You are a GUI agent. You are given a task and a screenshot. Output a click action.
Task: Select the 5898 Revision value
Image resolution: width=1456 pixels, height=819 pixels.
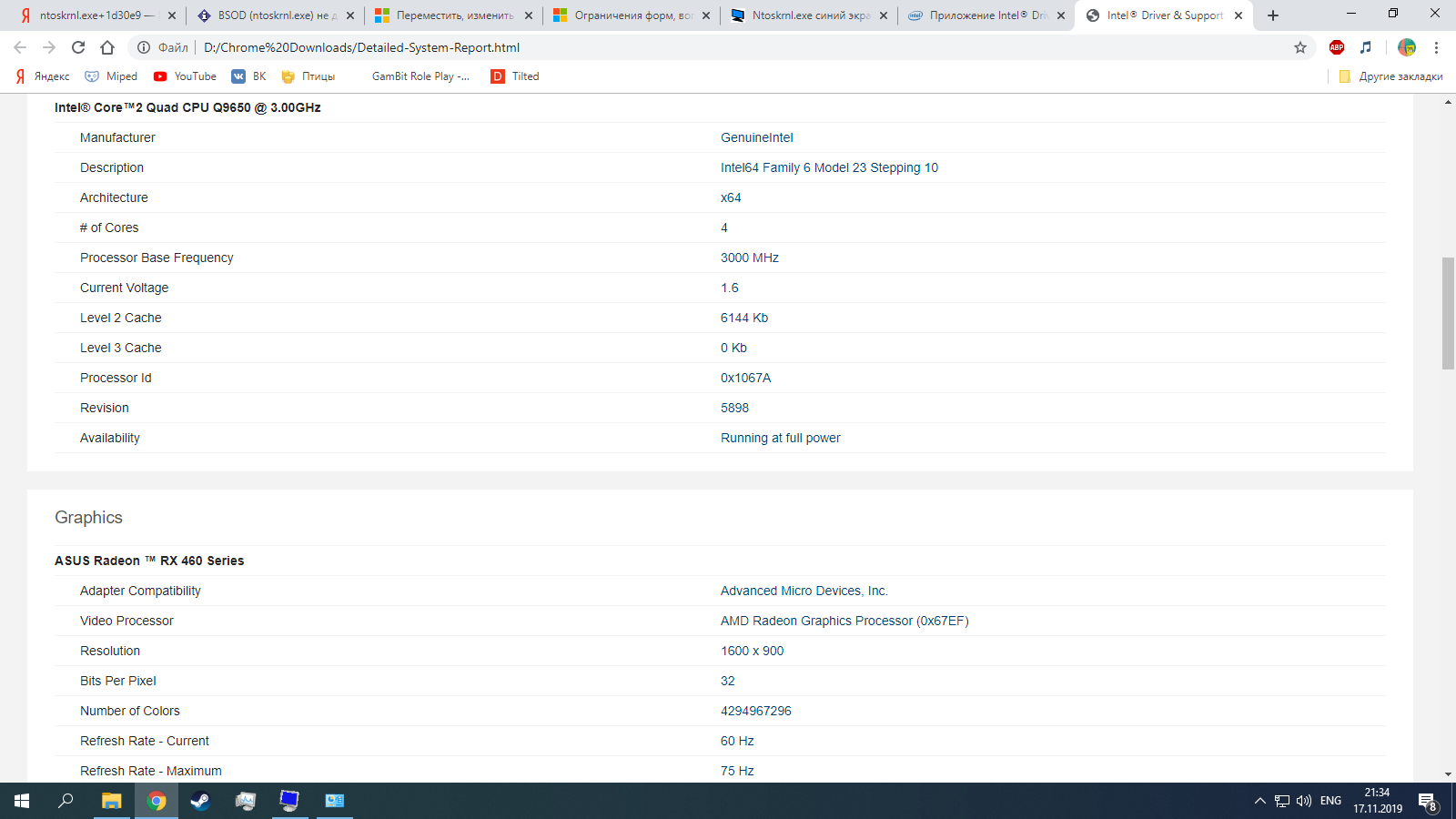point(734,408)
